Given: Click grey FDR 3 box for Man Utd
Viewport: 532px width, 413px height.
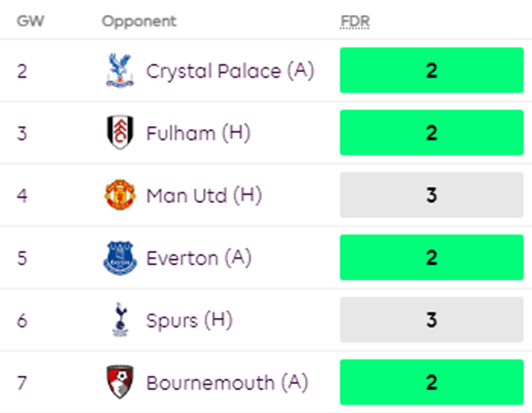Looking at the screenshot, I should [x=432, y=195].
